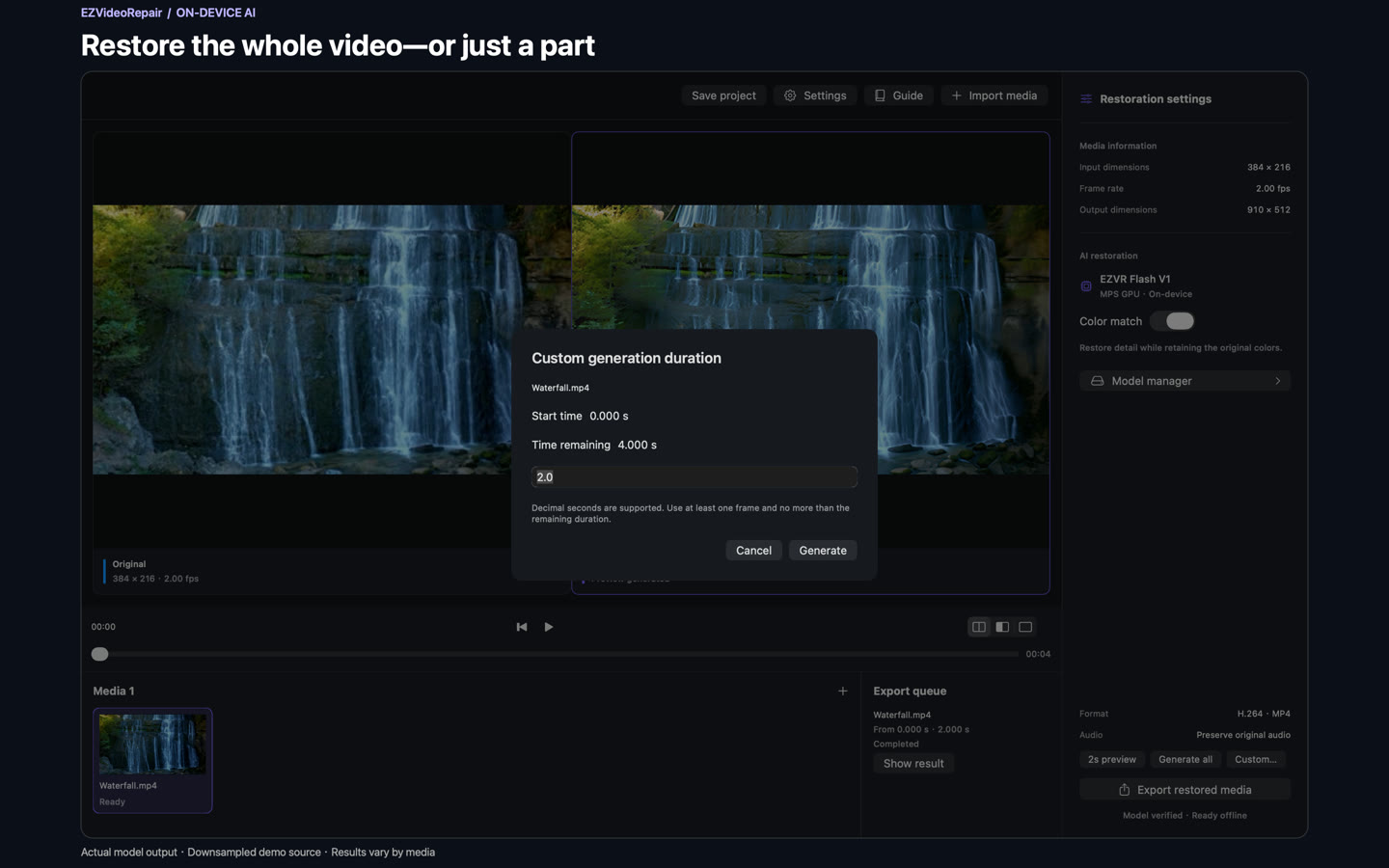Click the Preserve original audio value

1243,735
